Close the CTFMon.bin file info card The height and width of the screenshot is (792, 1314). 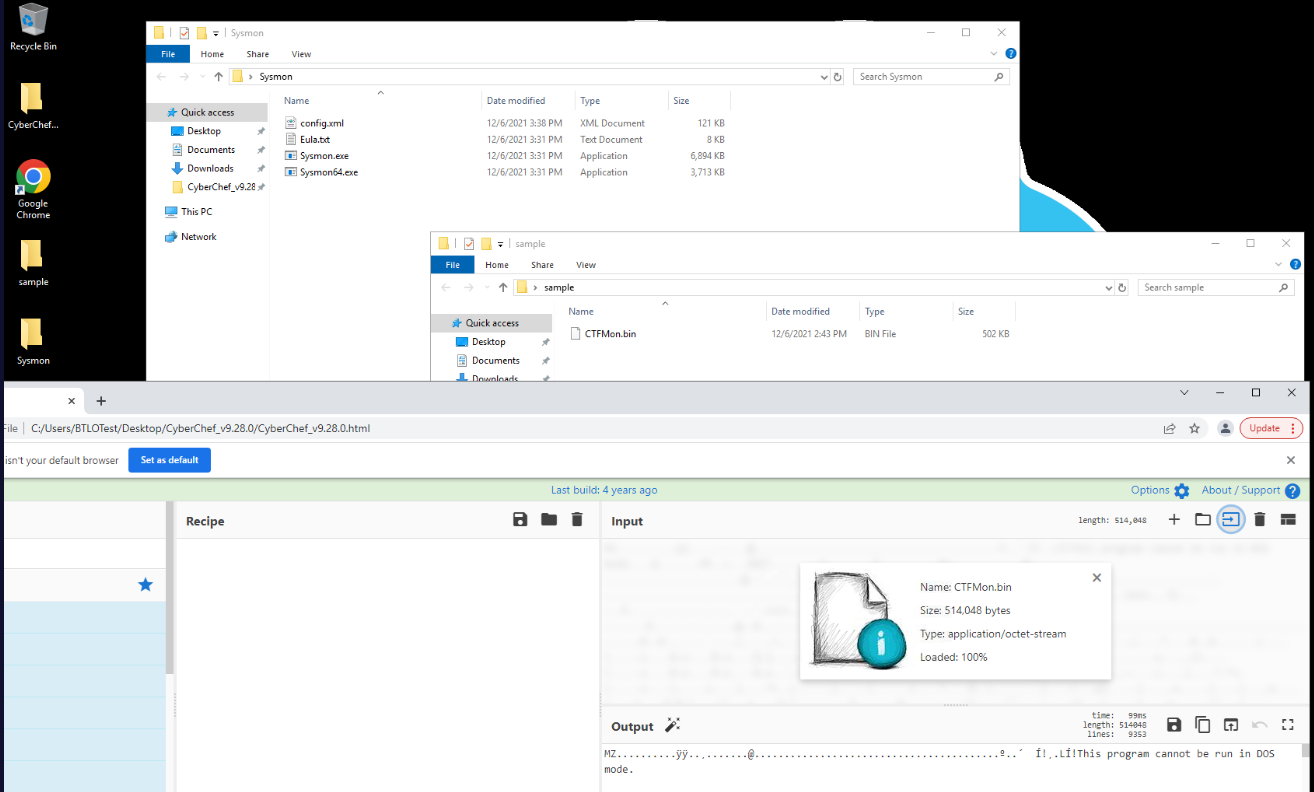[x=1097, y=578]
